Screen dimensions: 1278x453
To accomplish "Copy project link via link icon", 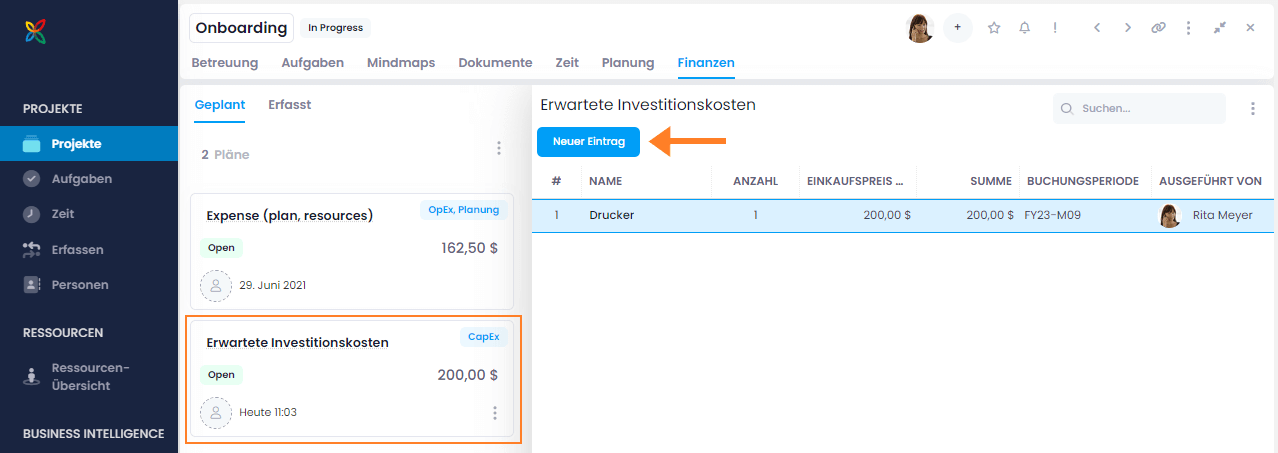I will point(1159,28).
